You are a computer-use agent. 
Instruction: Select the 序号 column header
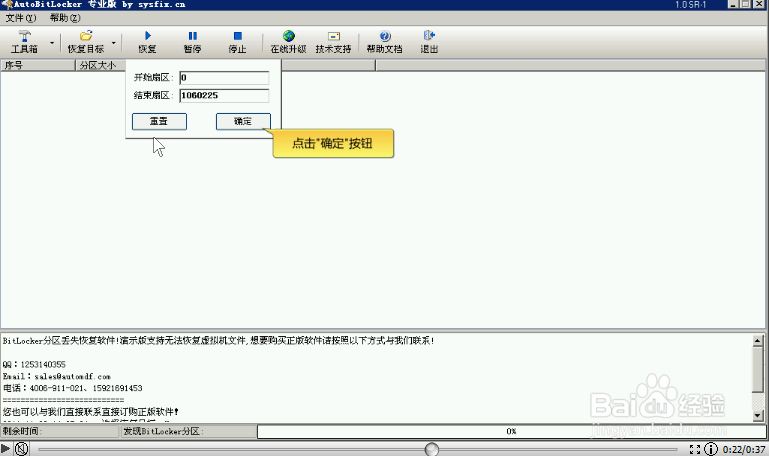(x=38, y=65)
